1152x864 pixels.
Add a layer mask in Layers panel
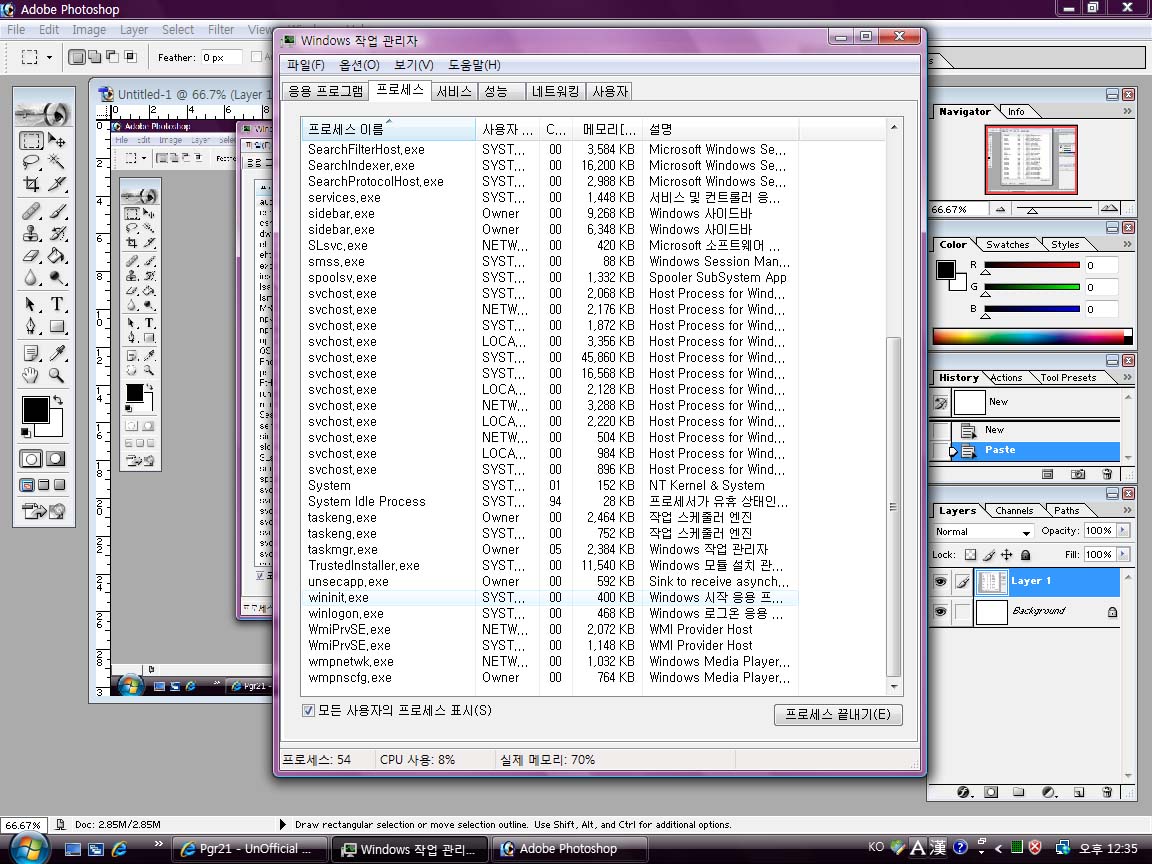(991, 792)
